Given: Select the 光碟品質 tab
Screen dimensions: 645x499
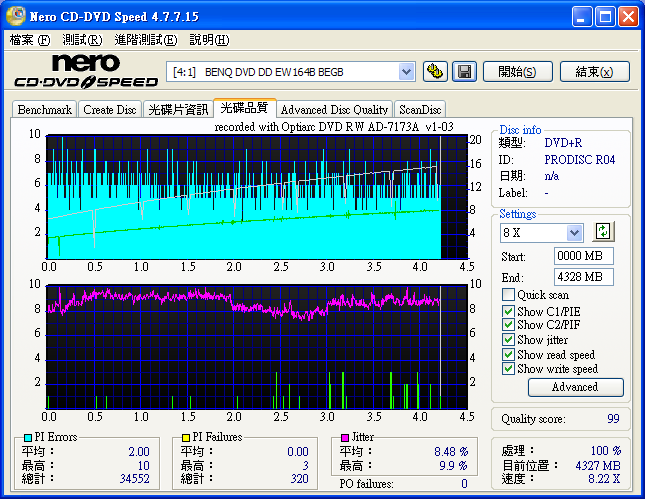Looking at the screenshot, I should 244,108.
